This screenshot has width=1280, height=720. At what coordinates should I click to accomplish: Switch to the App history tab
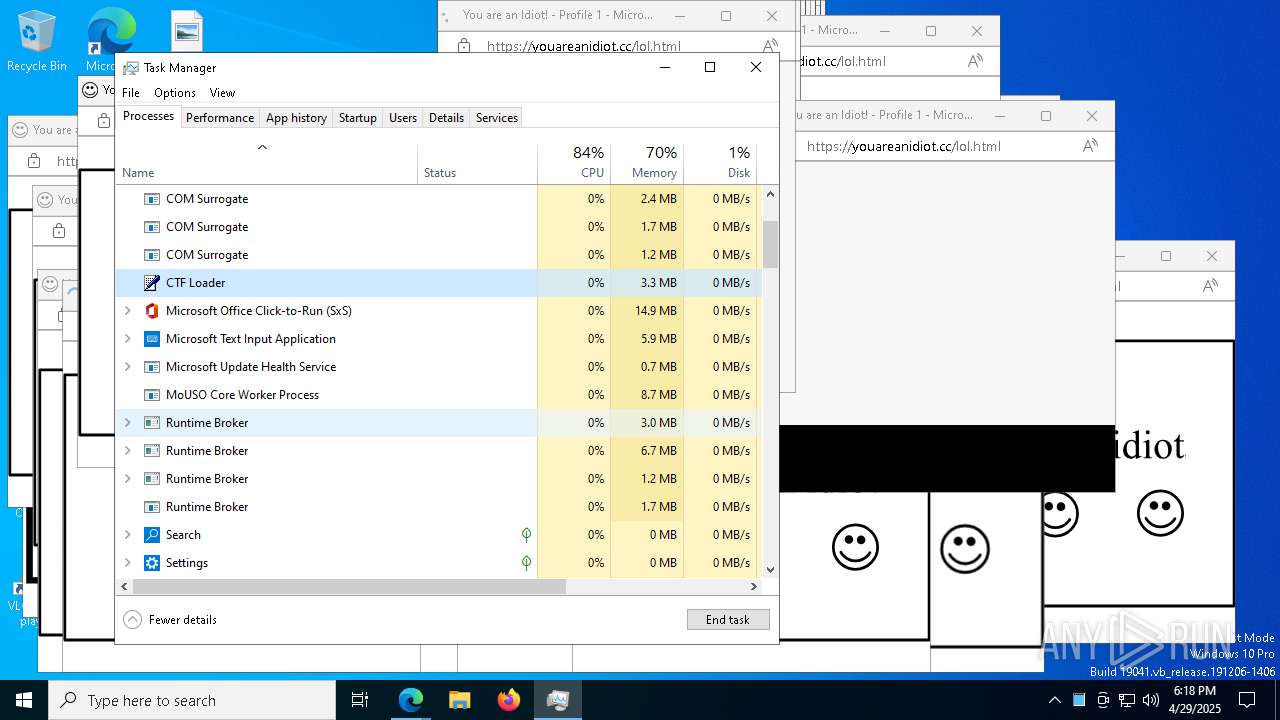tap(296, 118)
